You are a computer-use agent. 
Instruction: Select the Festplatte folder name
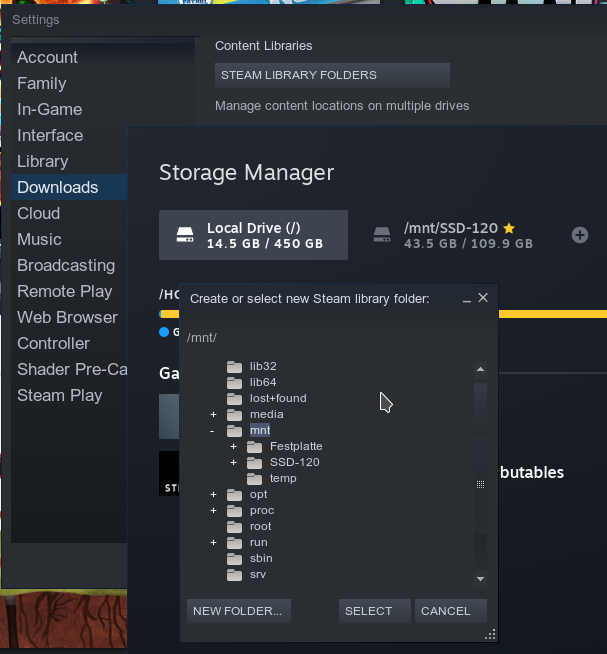[296, 446]
